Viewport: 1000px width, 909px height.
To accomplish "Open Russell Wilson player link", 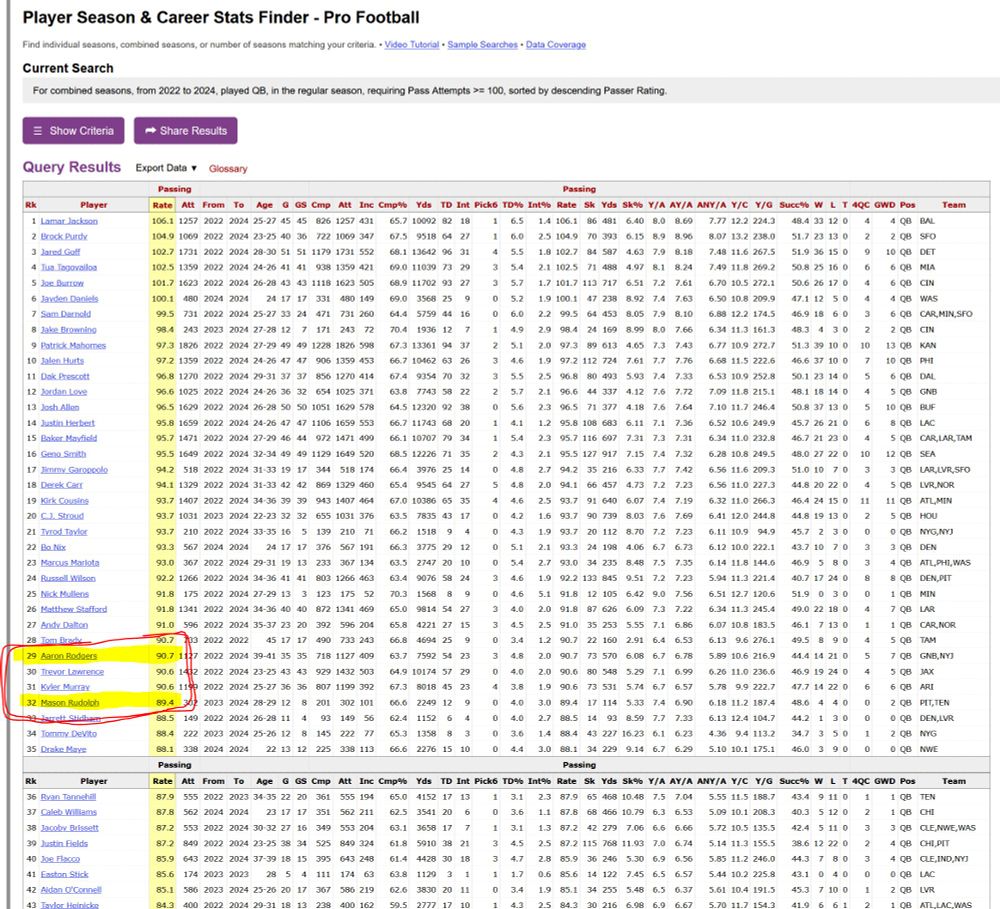I will click(x=68, y=579).
